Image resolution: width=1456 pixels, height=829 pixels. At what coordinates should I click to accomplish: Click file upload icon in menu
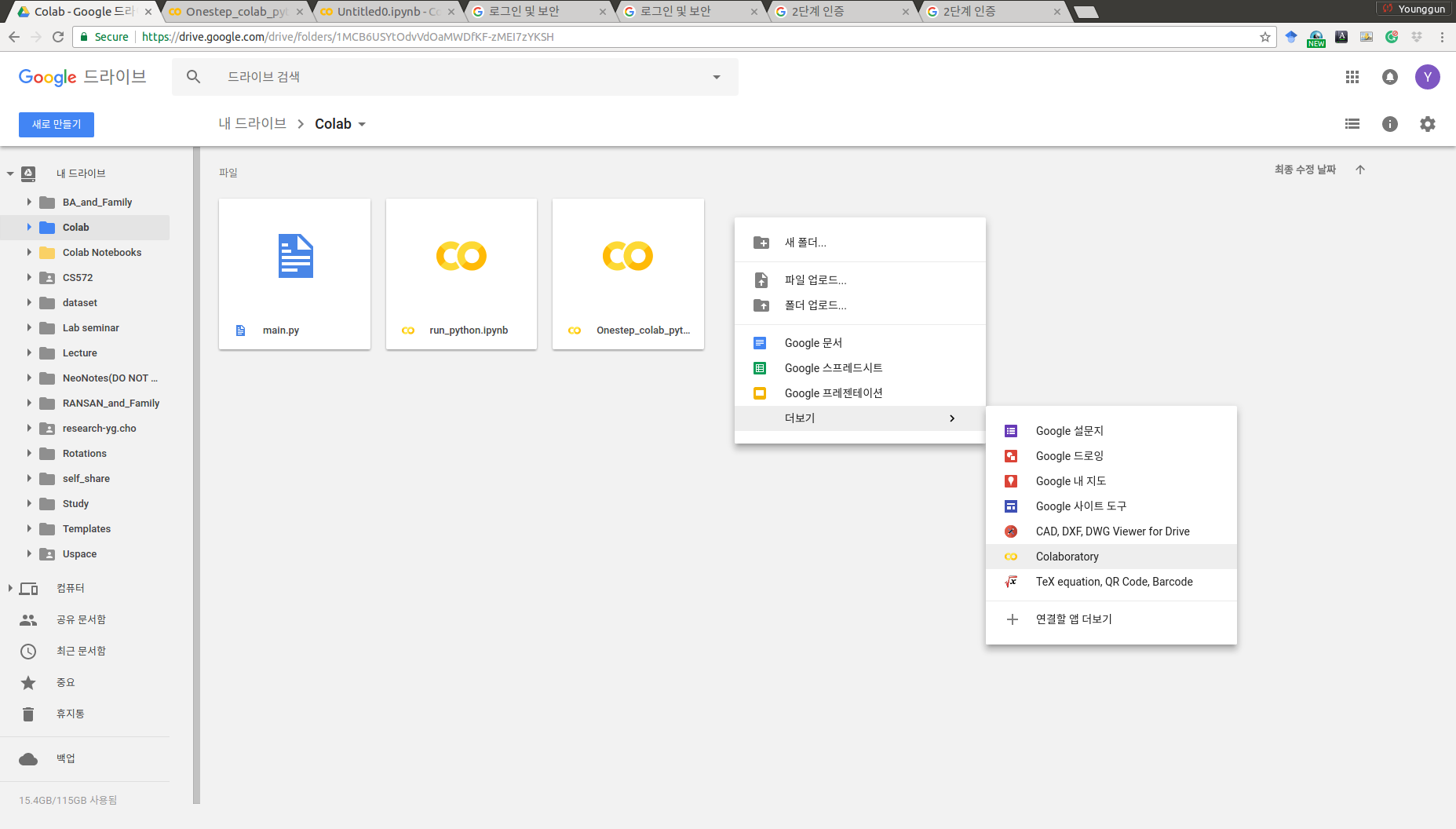[761, 280]
